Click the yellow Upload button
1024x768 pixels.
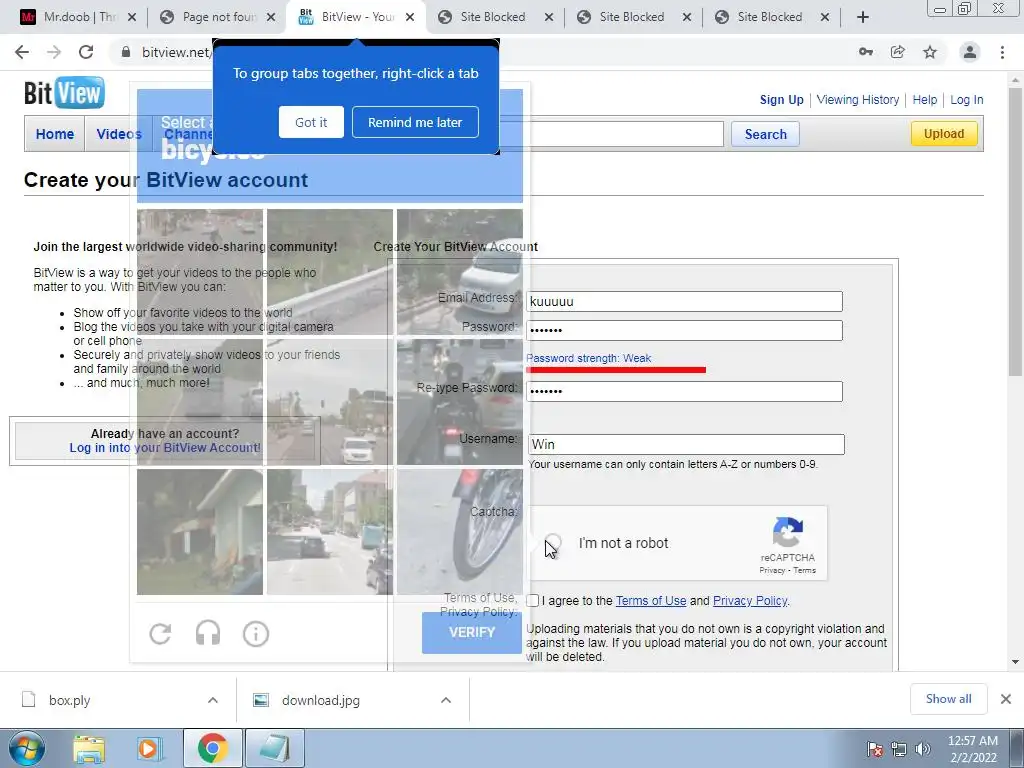pyautogui.click(x=944, y=133)
